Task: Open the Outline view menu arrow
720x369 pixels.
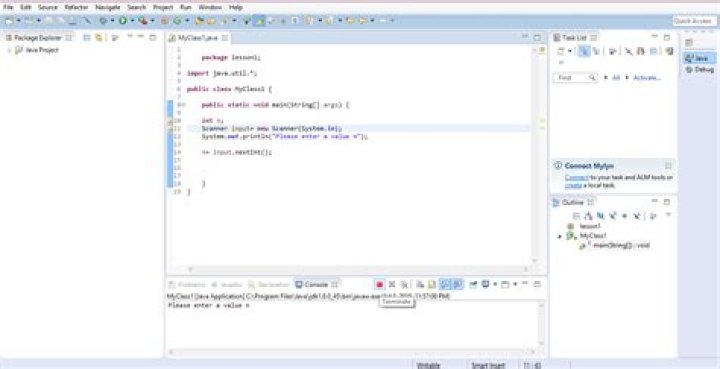Action: pyautogui.click(x=668, y=215)
